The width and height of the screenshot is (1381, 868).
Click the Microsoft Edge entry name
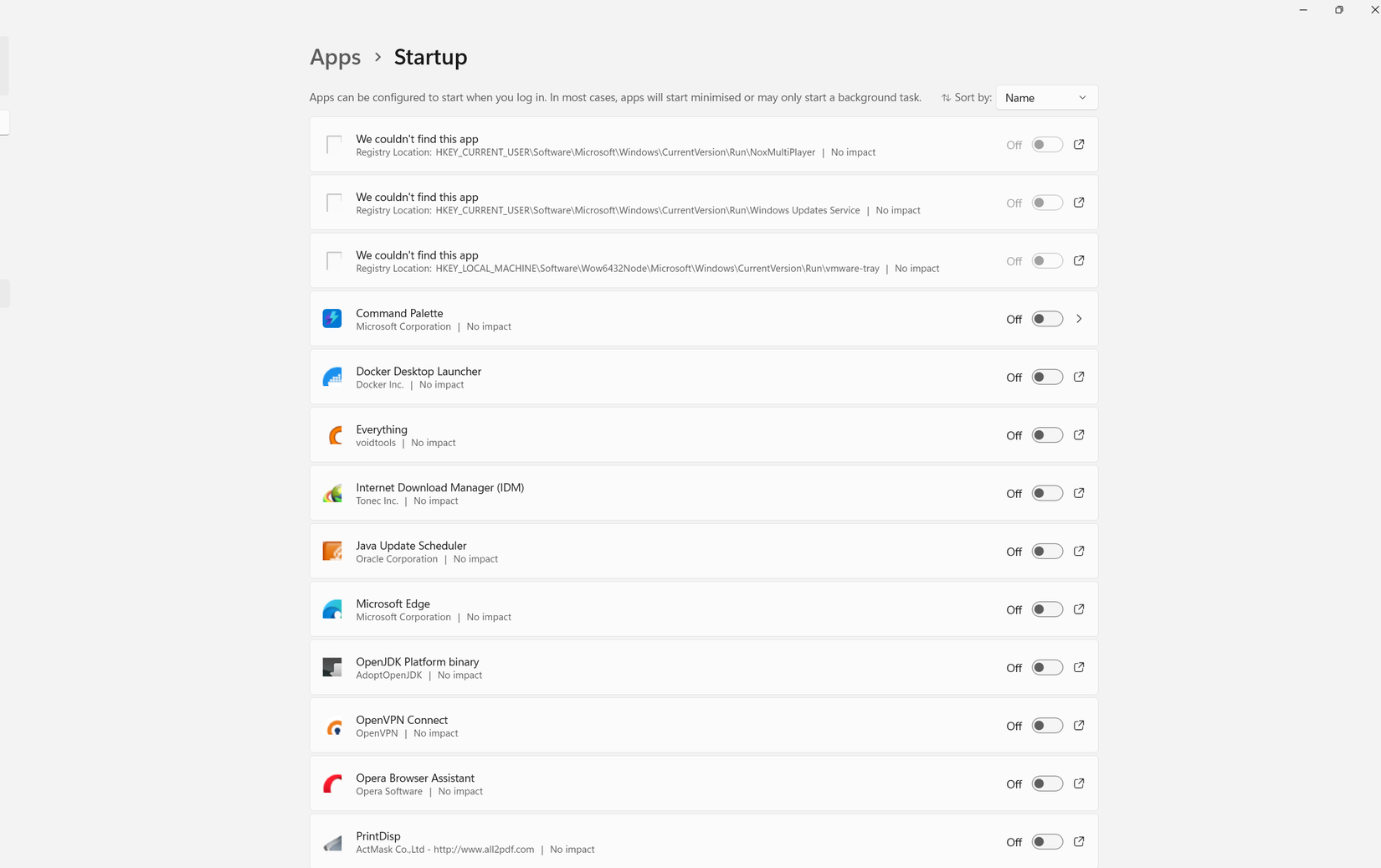click(393, 603)
